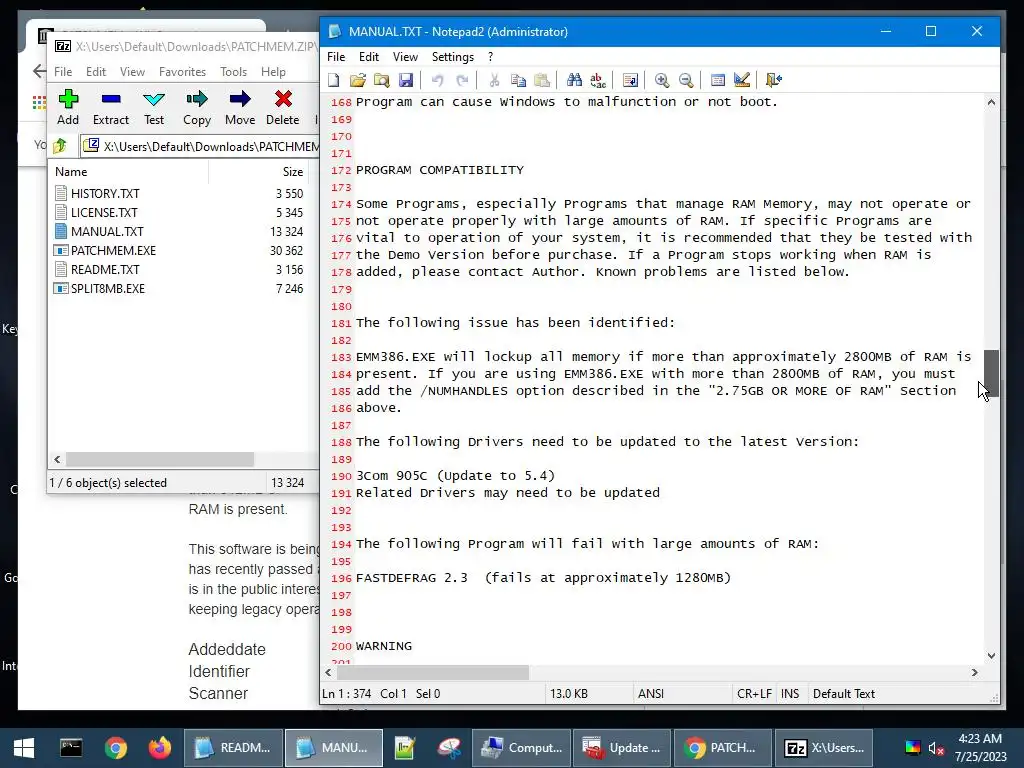Switch to the README taskbar window
The image size is (1024, 768).
pos(234,748)
